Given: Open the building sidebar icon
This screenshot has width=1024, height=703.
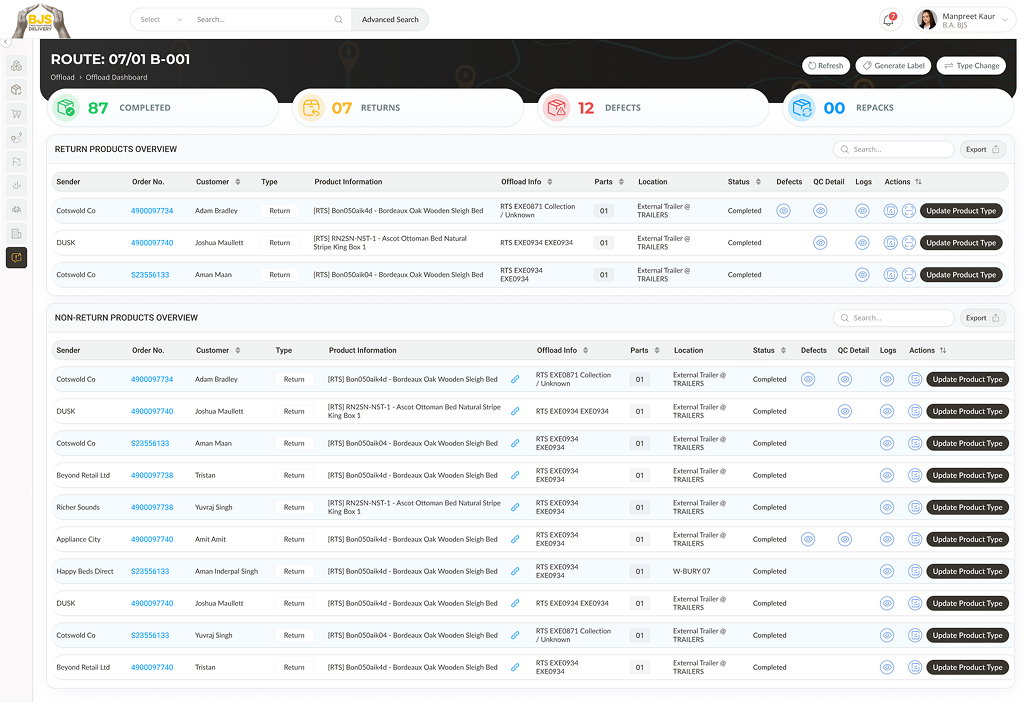Looking at the screenshot, I should click(16, 233).
